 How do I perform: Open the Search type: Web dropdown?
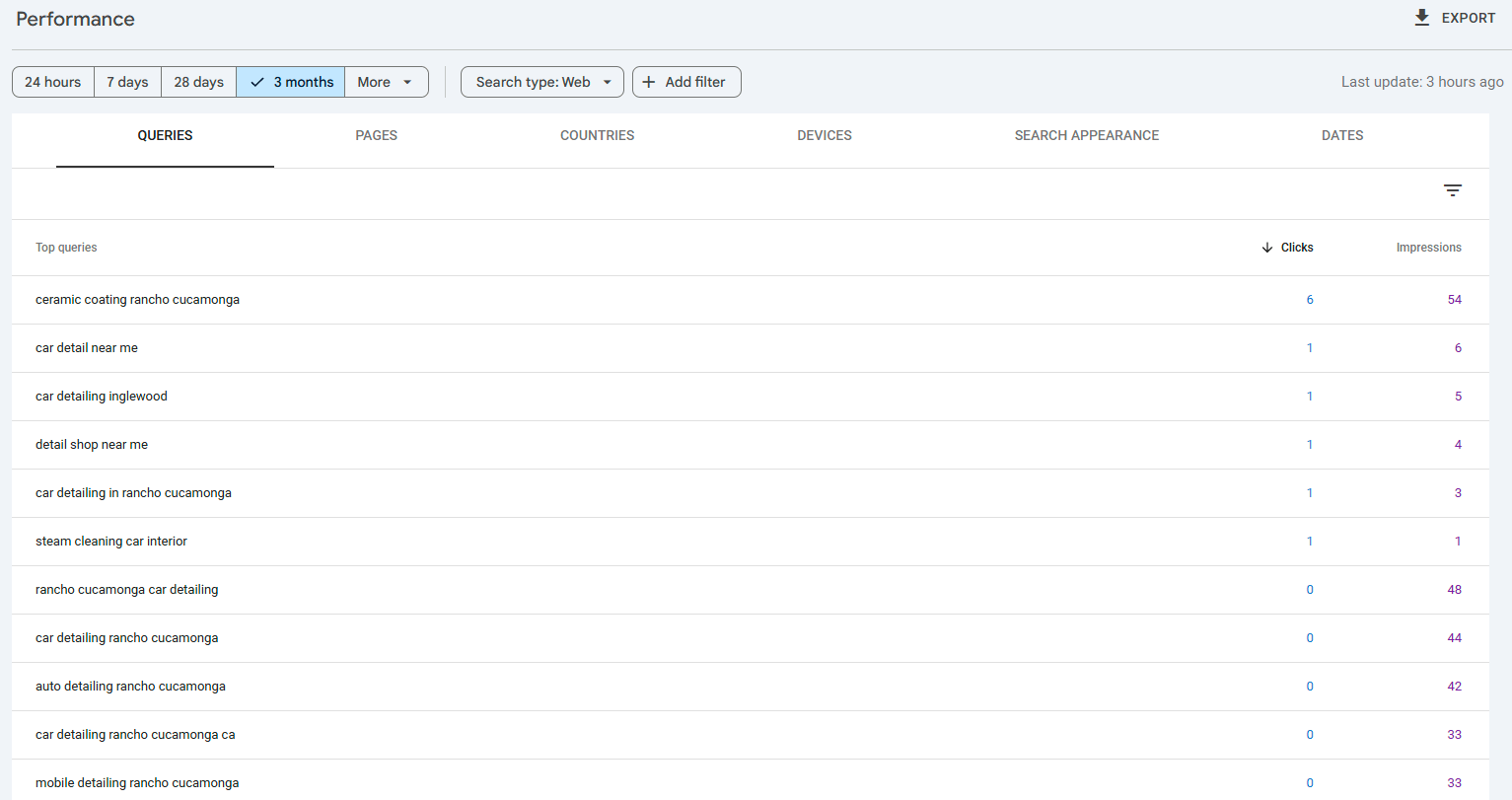(x=541, y=82)
